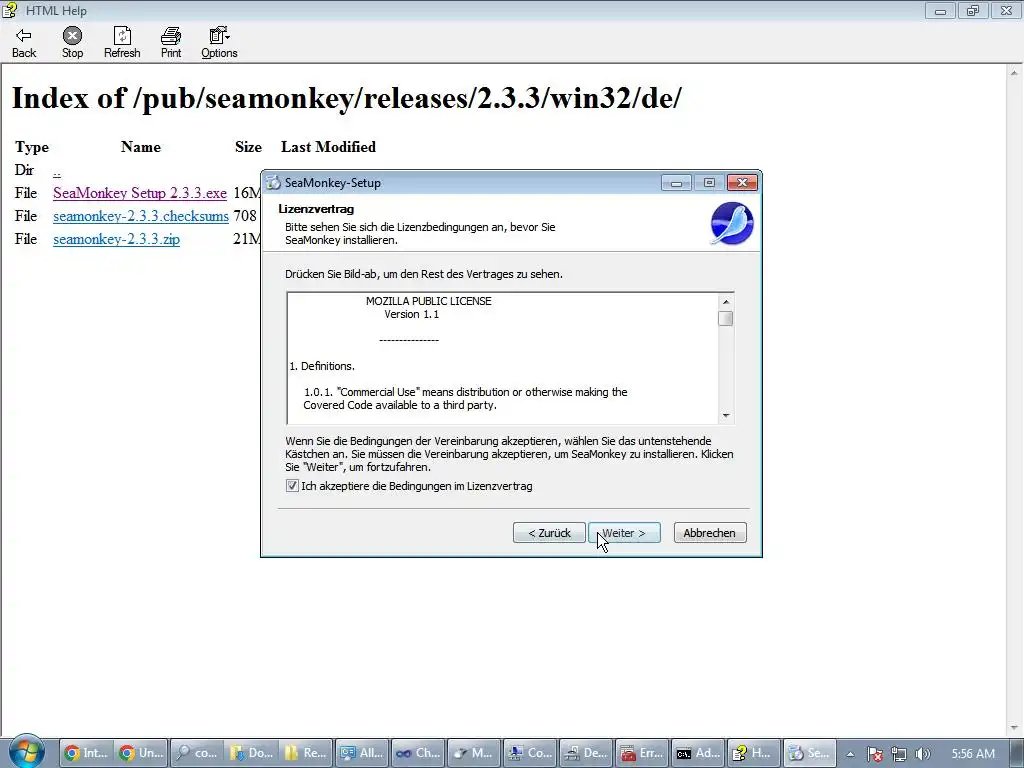Switch to 'co...' search taskbar item
Viewport: 1024px width, 768px height.
point(197,753)
